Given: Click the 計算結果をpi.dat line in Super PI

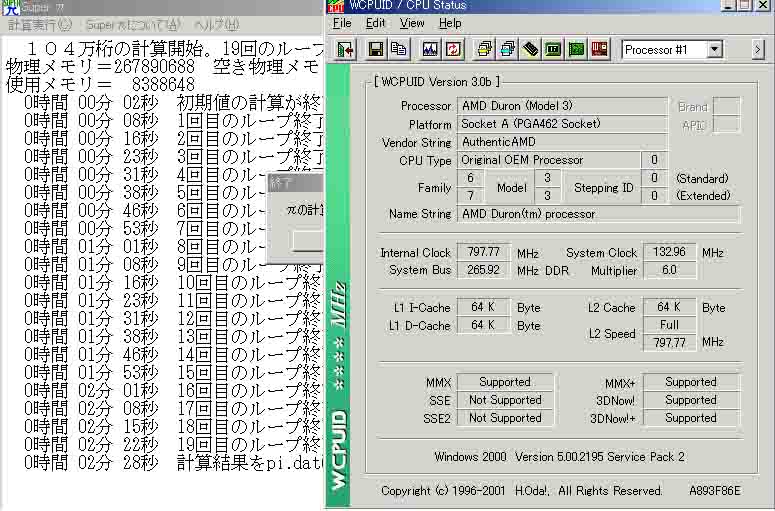Looking at the screenshot, I should click(173, 463).
